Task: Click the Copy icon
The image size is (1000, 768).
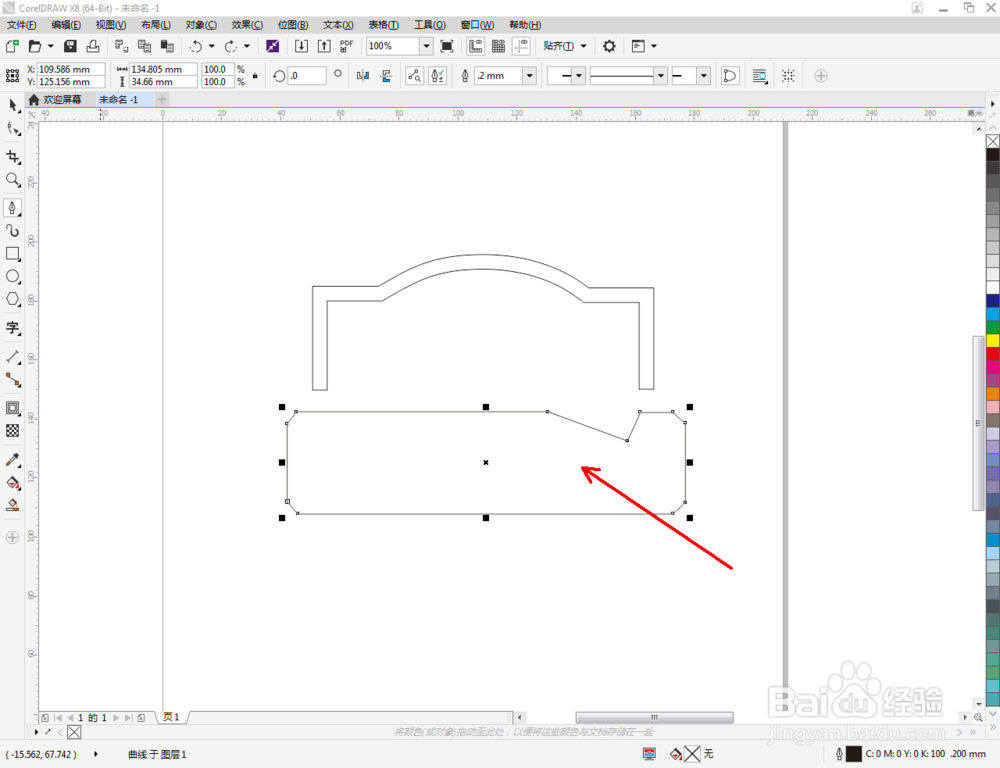Action: click(144, 46)
